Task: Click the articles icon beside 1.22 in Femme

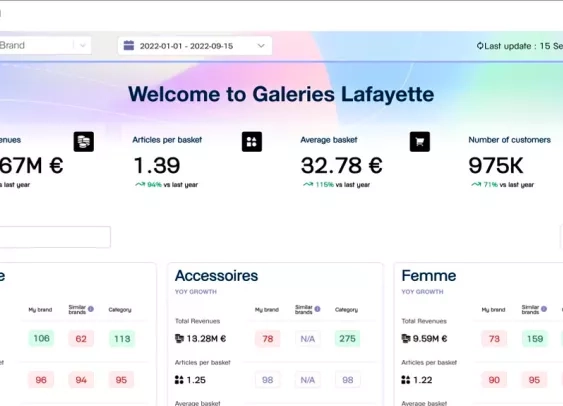Action: 405,380
